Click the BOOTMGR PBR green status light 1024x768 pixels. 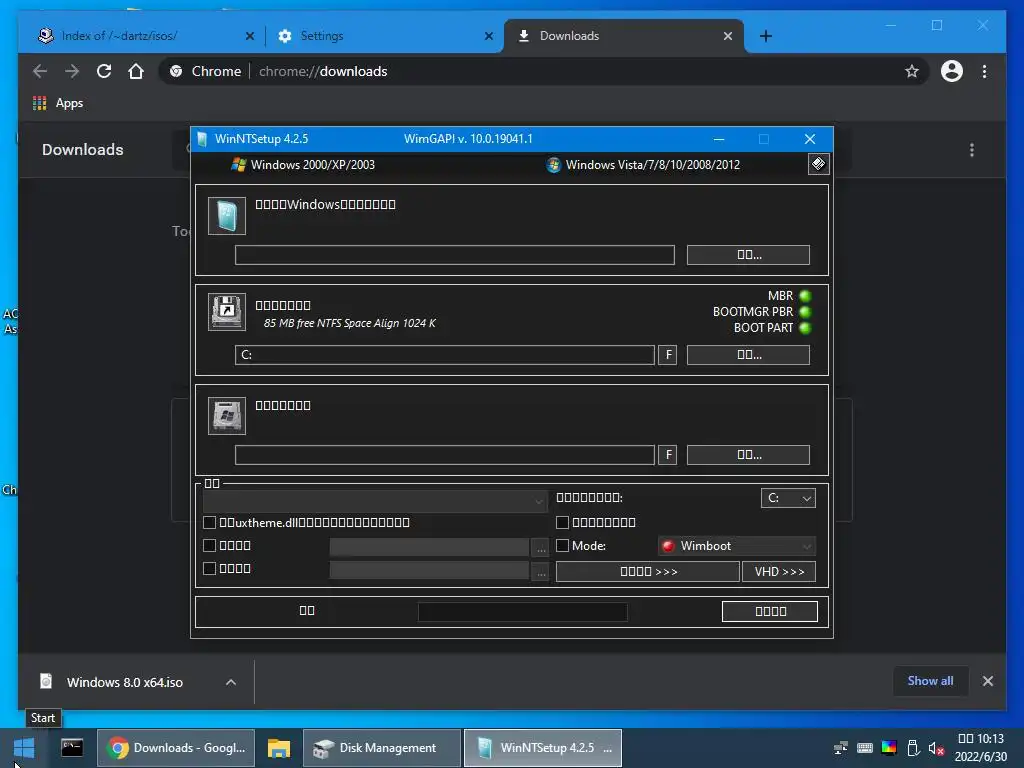coord(805,312)
